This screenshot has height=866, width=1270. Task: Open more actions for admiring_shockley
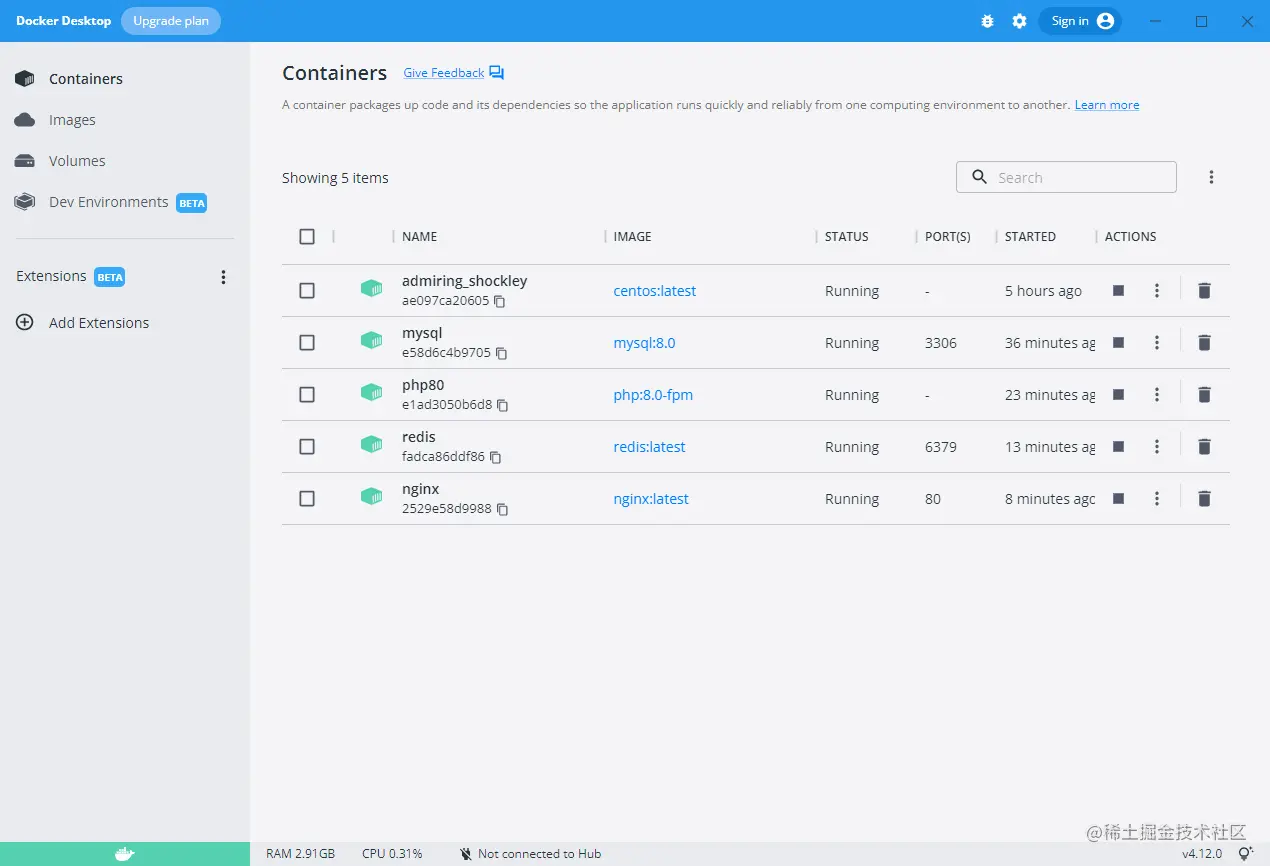coord(1157,290)
